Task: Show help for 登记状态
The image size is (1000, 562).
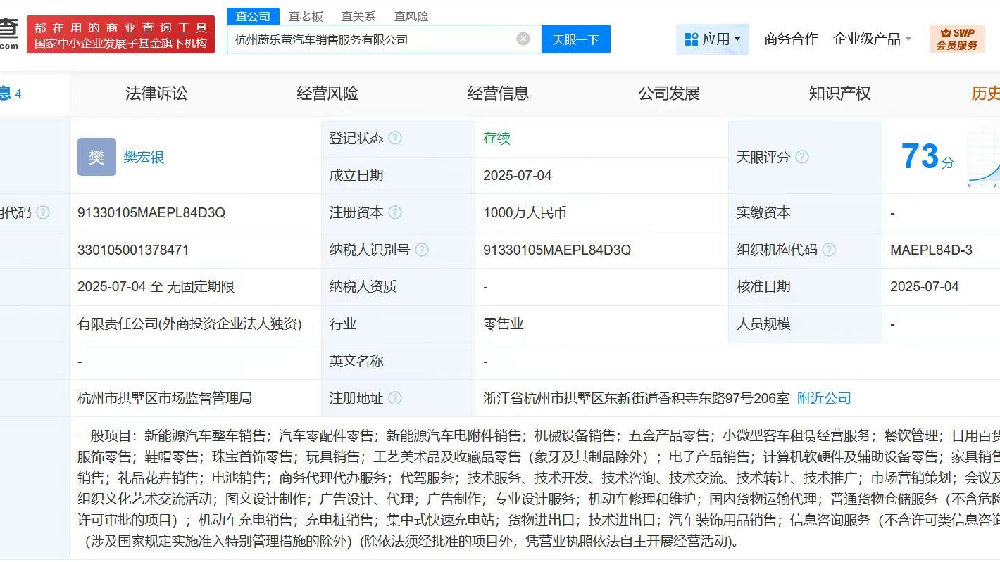Action: click(x=395, y=138)
